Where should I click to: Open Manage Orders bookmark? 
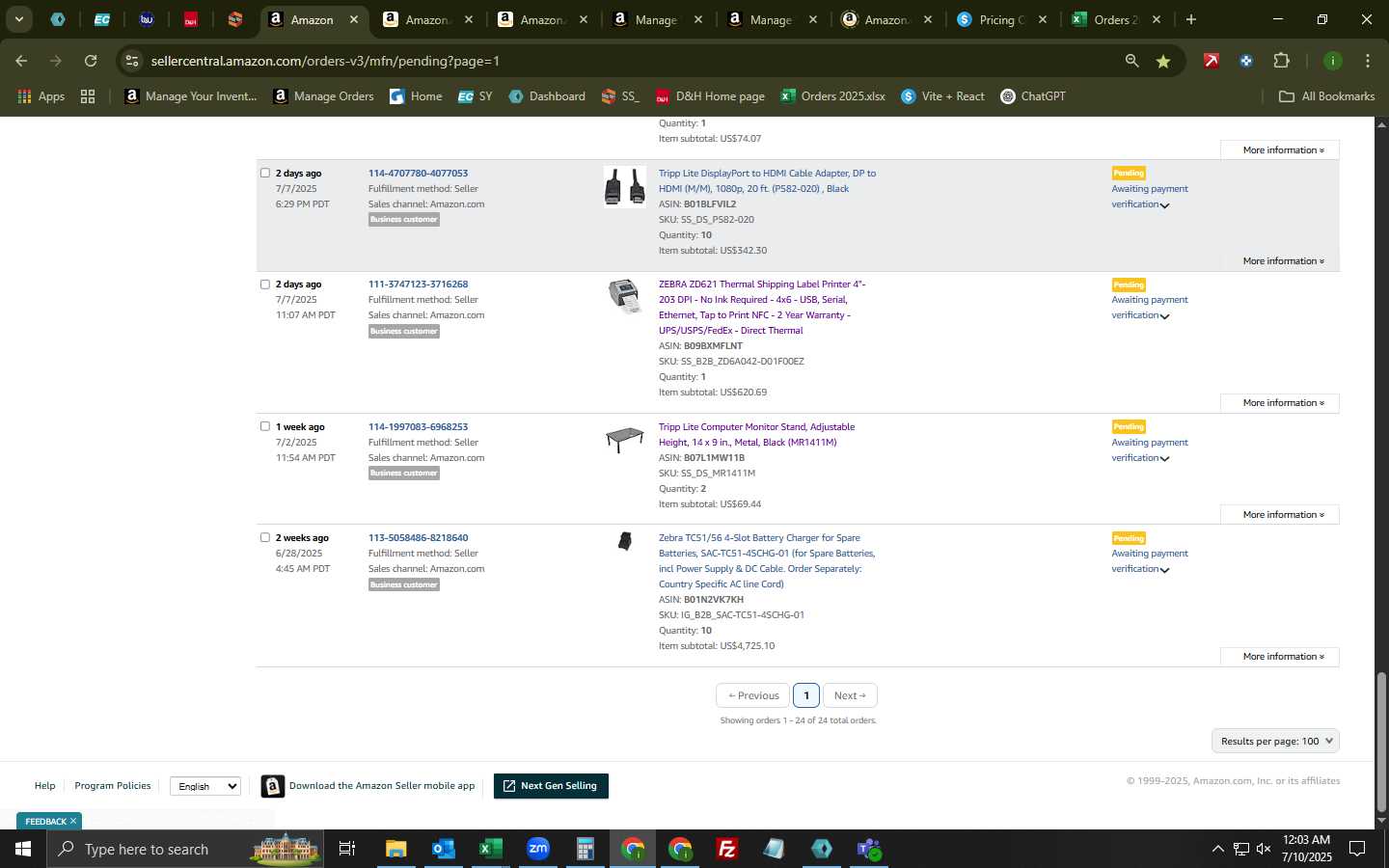(323, 96)
